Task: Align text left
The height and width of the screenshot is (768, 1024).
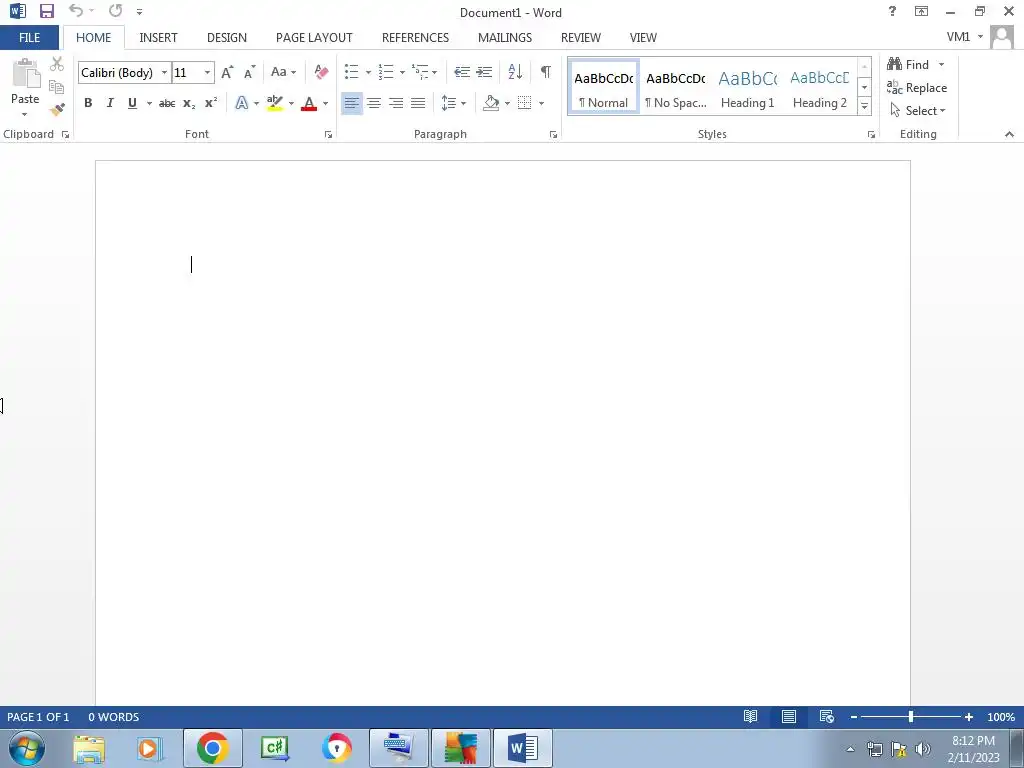Action: (x=351, y=103)
